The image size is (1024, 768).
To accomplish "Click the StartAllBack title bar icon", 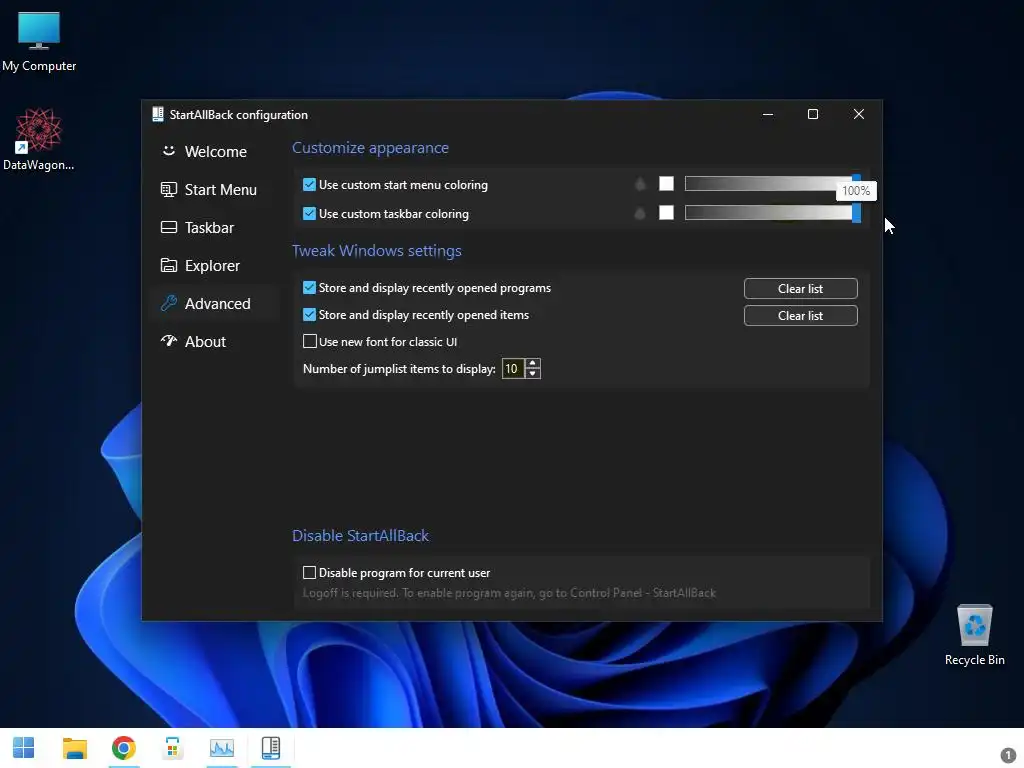I will [157, 114].
